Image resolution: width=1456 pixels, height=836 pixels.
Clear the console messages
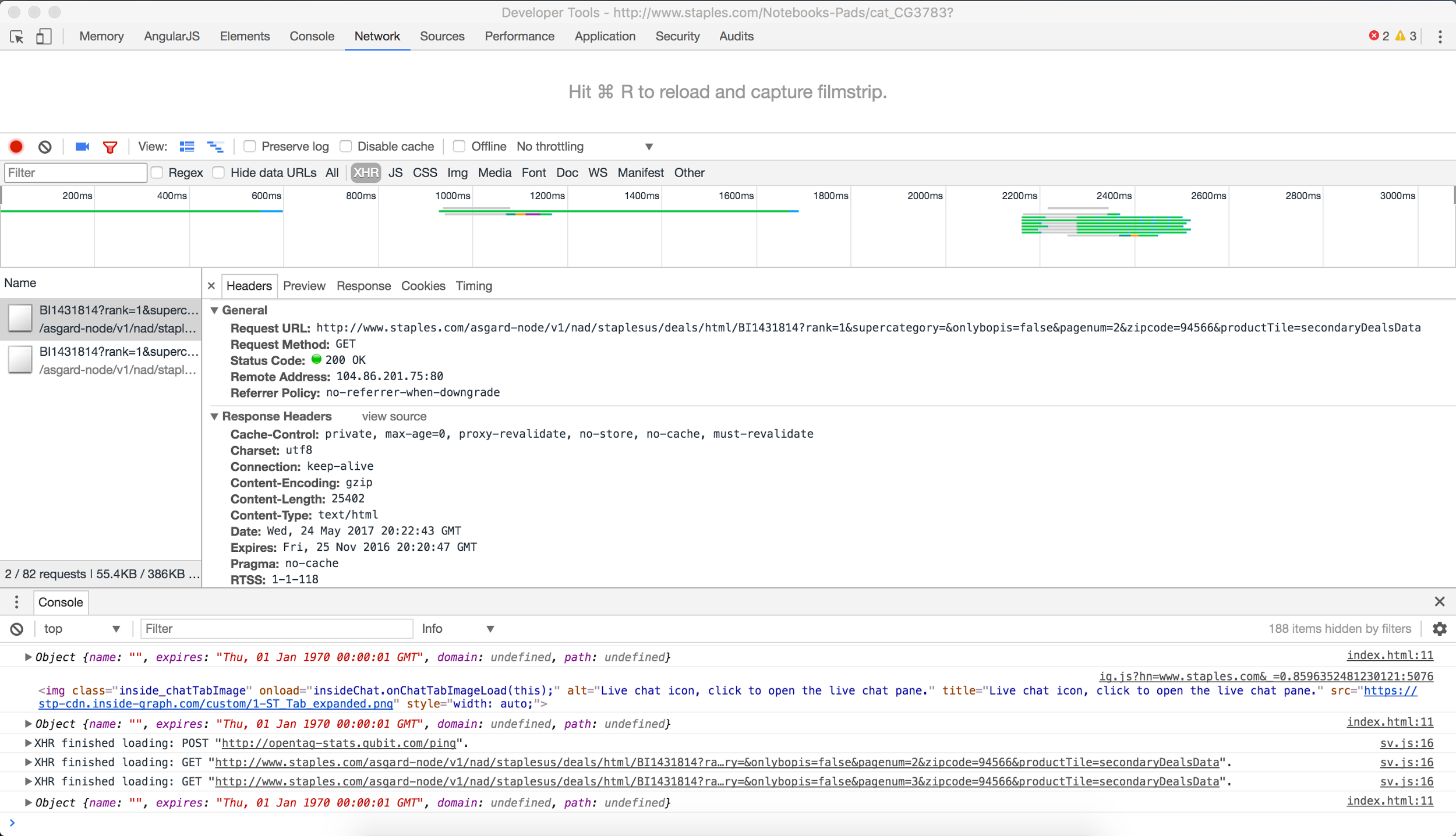click(x=16, y=629)
